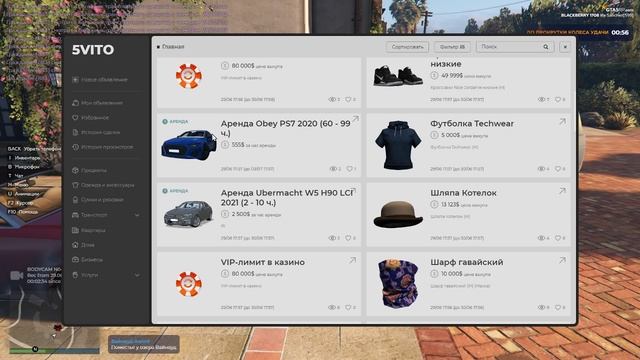Click the blue Obey PS7 car thumbnail

tap(189, 145)
